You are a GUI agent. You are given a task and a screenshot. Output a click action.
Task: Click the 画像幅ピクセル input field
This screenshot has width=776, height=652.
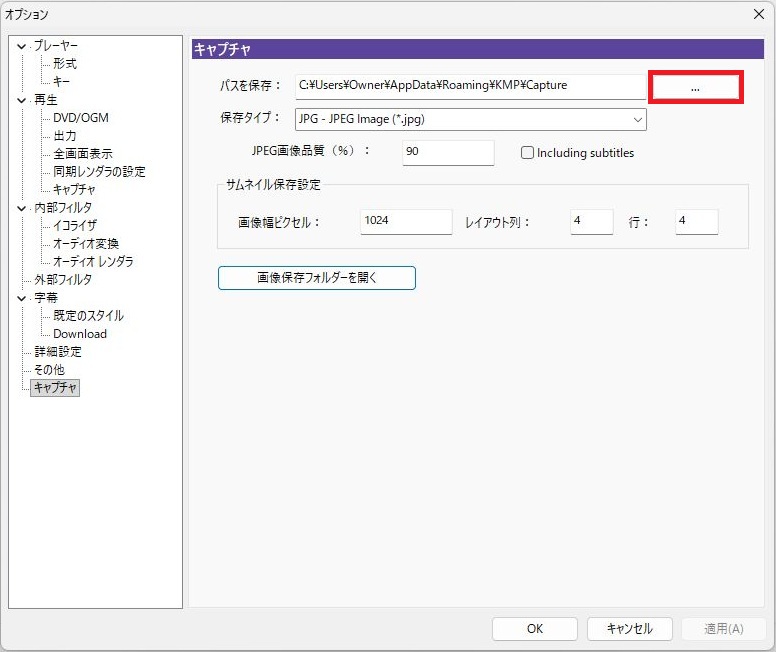coord(405,221)
